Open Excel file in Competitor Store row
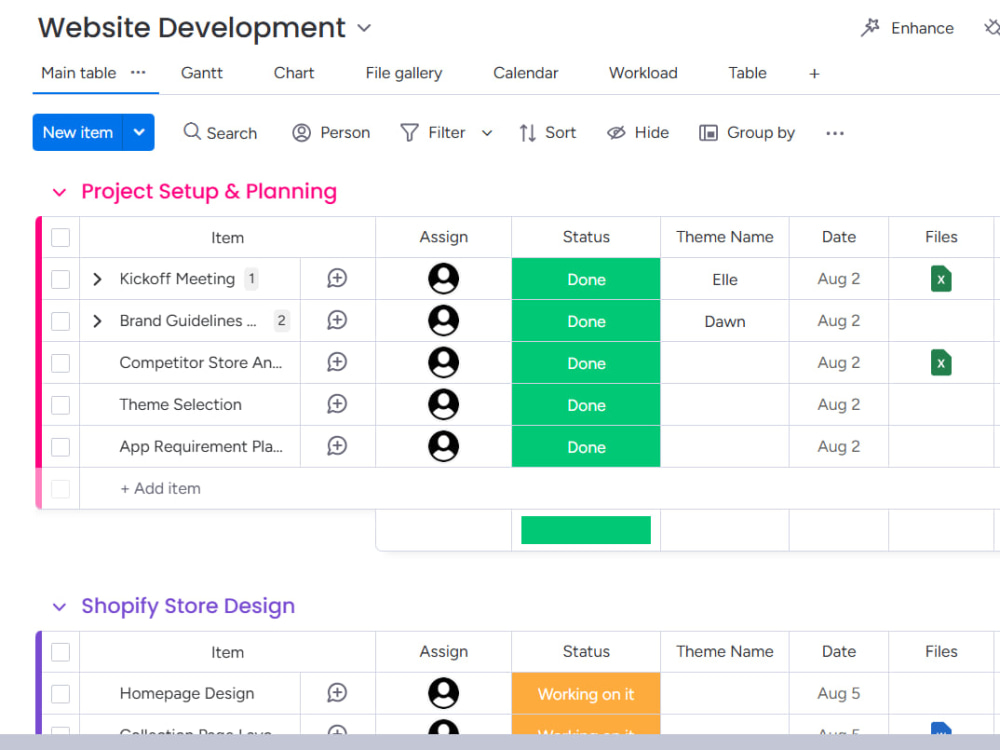The height and width of the screenshot is (750, 1000). 941,363
